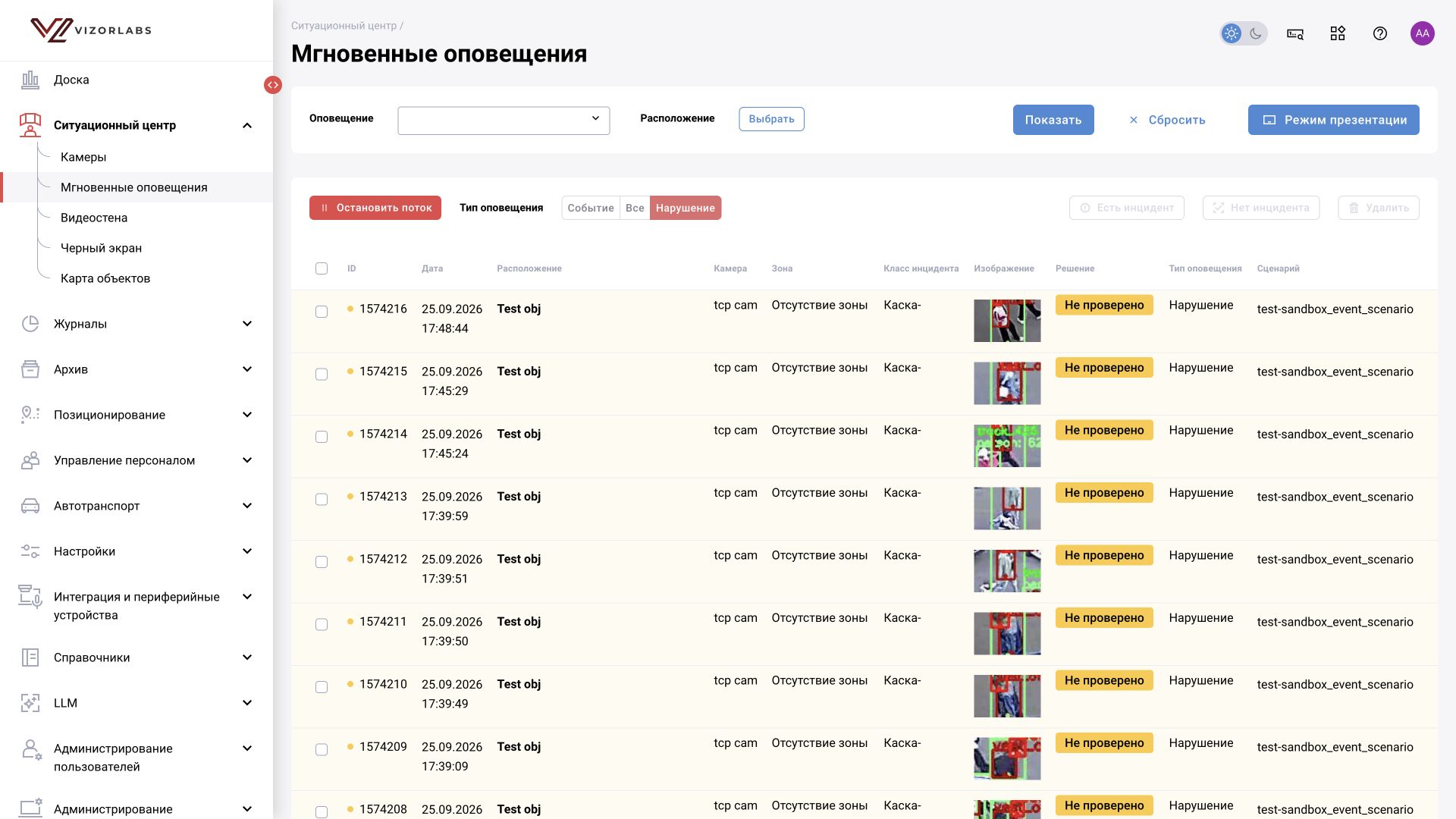
Task: Open camera search icon in header
Action: click(1295, 33)
